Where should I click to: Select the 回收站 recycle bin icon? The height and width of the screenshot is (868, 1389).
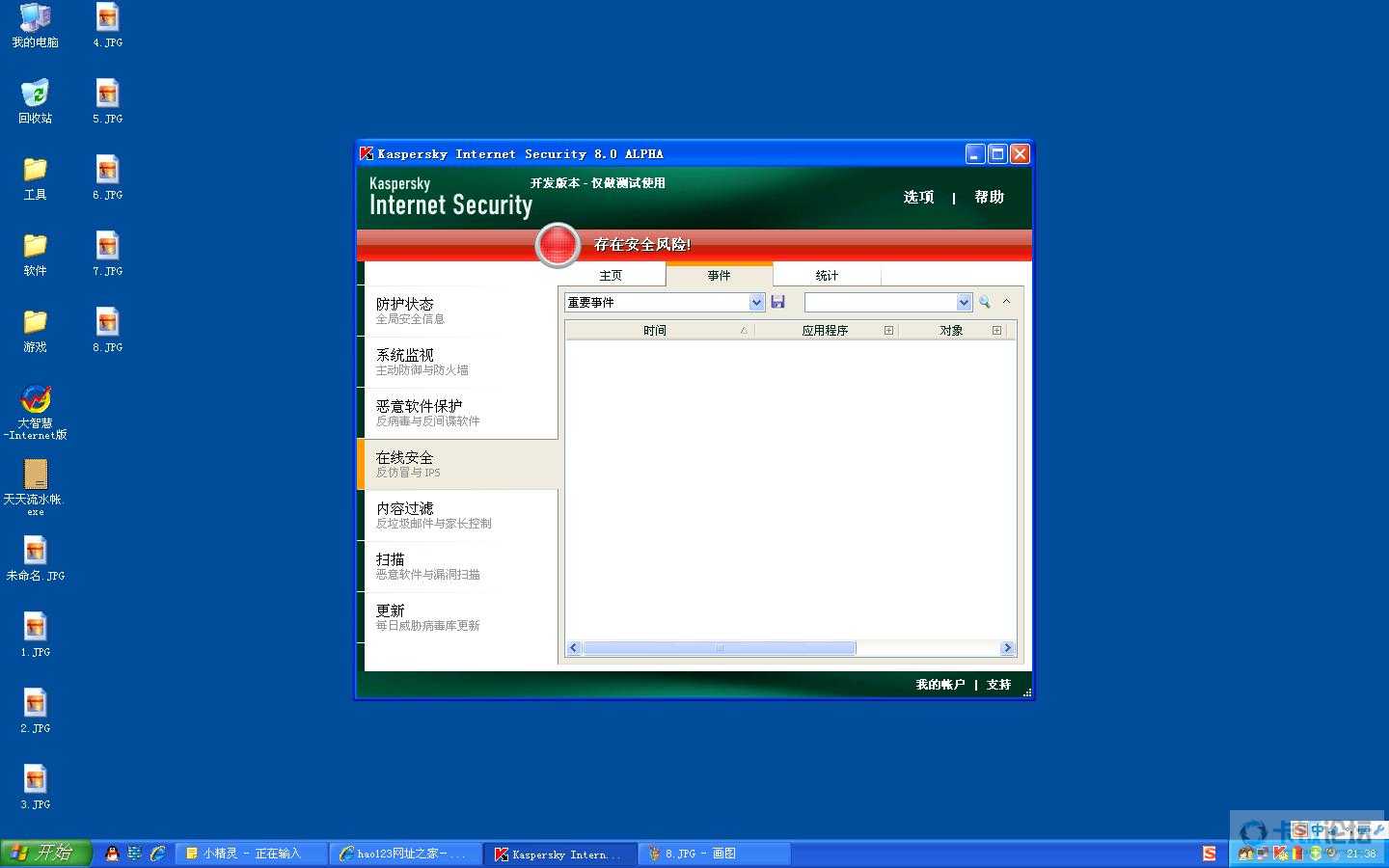35,101
